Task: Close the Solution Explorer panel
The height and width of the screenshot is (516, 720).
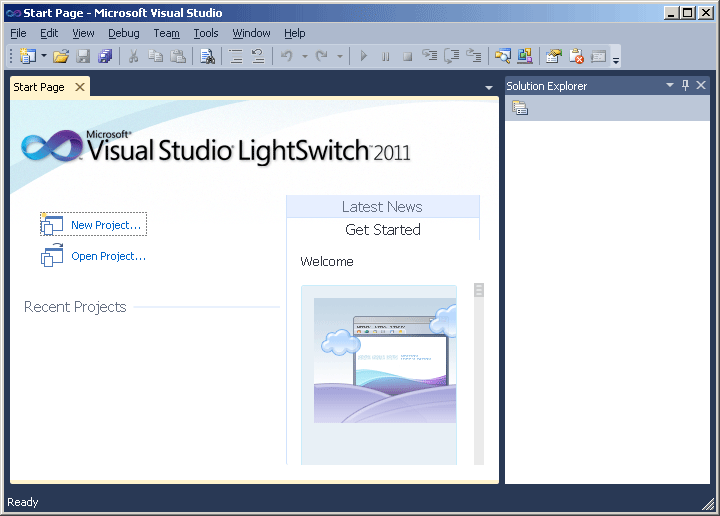Action: [701, 85]
